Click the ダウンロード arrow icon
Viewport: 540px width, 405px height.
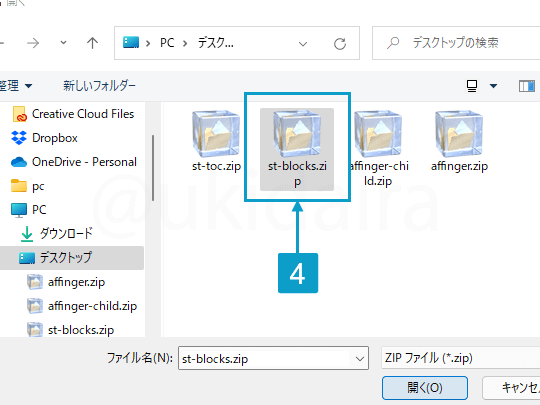27,234
